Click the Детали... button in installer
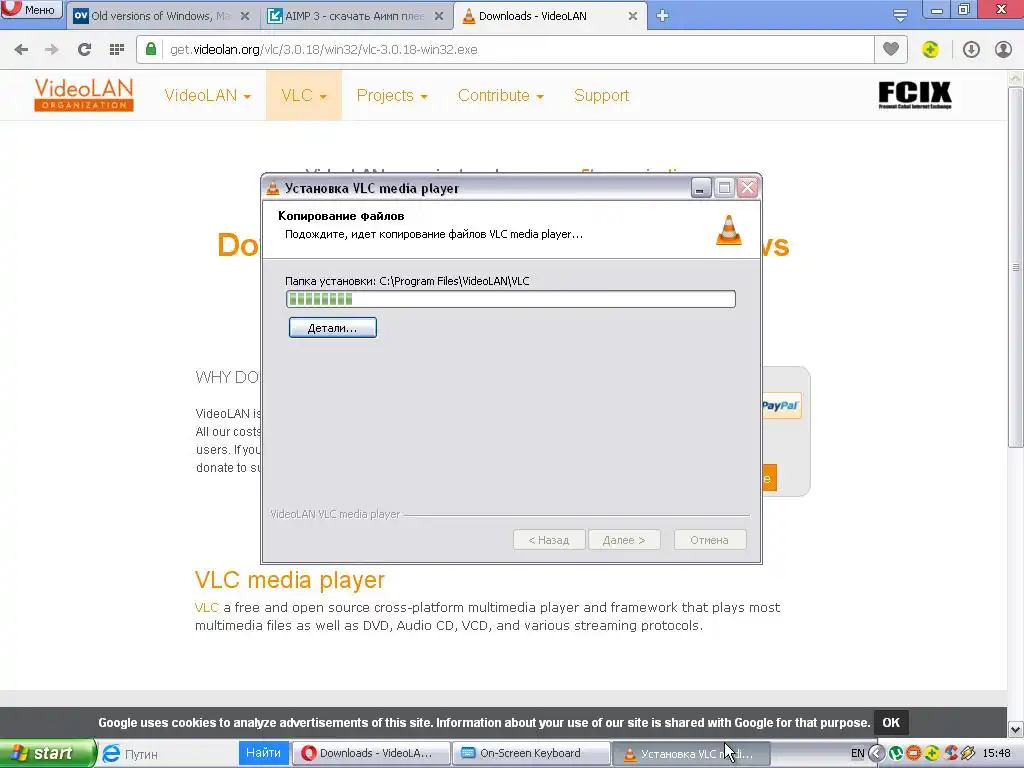The width and height of the screenshot is (1024, 768). point(333,328)
